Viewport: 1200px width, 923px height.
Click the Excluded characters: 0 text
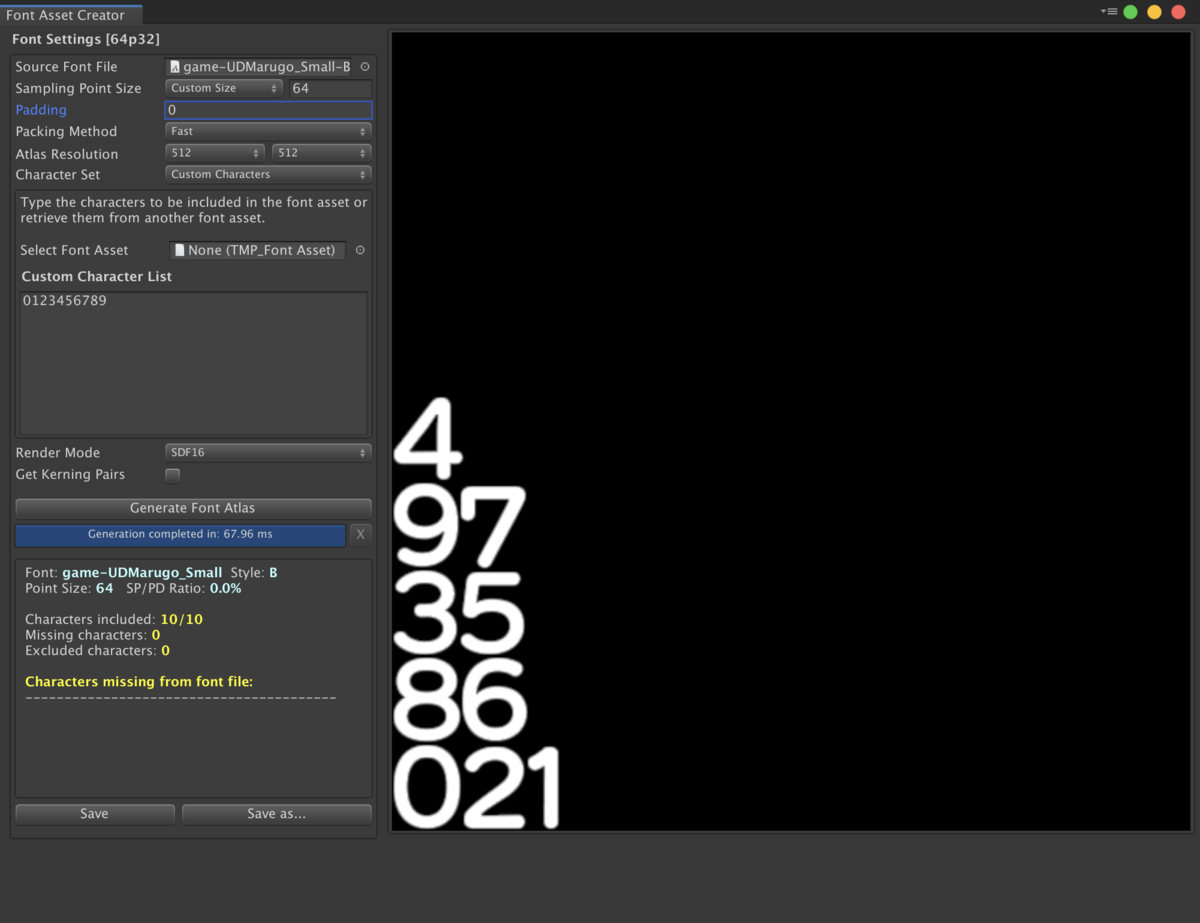coord(97,651)
